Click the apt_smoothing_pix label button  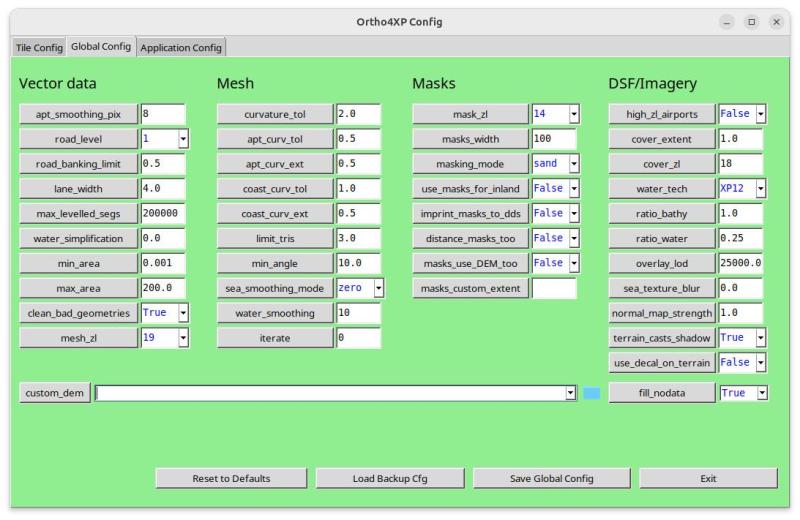[x=78, y=114]
